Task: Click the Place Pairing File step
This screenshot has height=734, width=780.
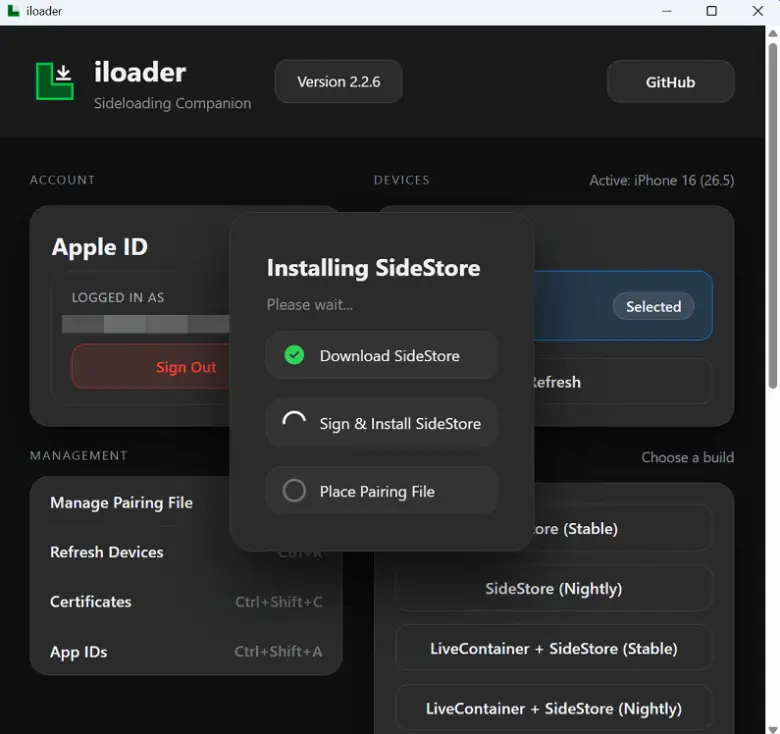Action: [382, 491]
